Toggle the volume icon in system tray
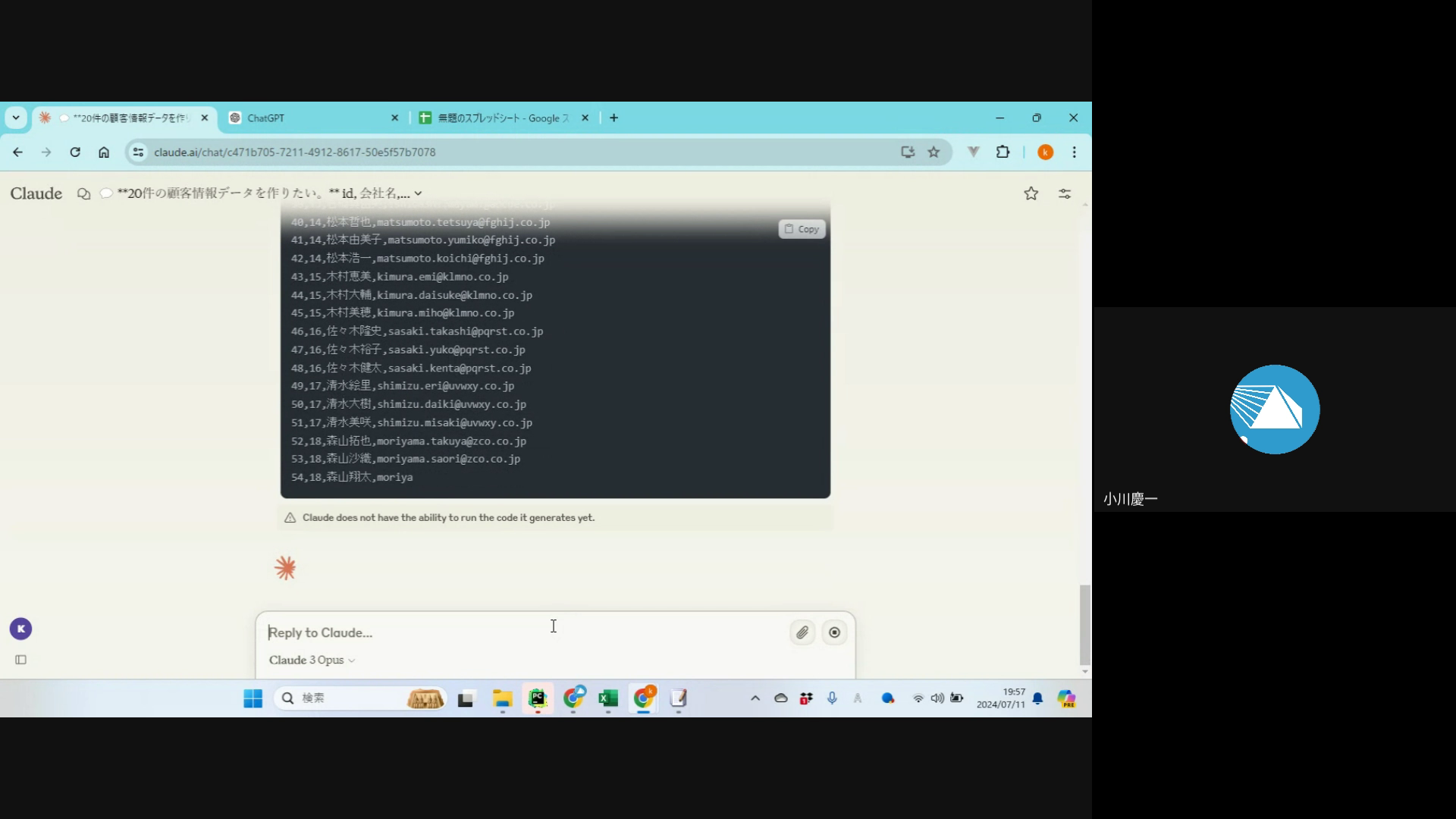The width and height of the screenshot is (1456, 819). (937, 698)
